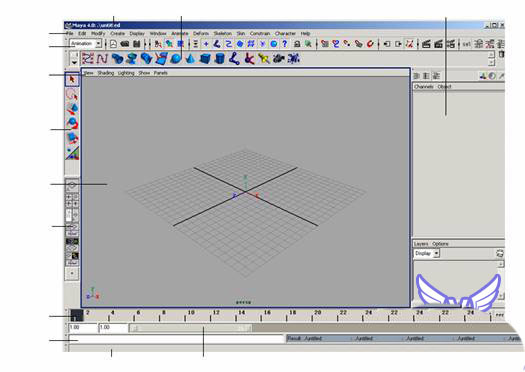Open the shelf tab selector arrow
The width and height of the screenshot is (525, 372).
74,62
